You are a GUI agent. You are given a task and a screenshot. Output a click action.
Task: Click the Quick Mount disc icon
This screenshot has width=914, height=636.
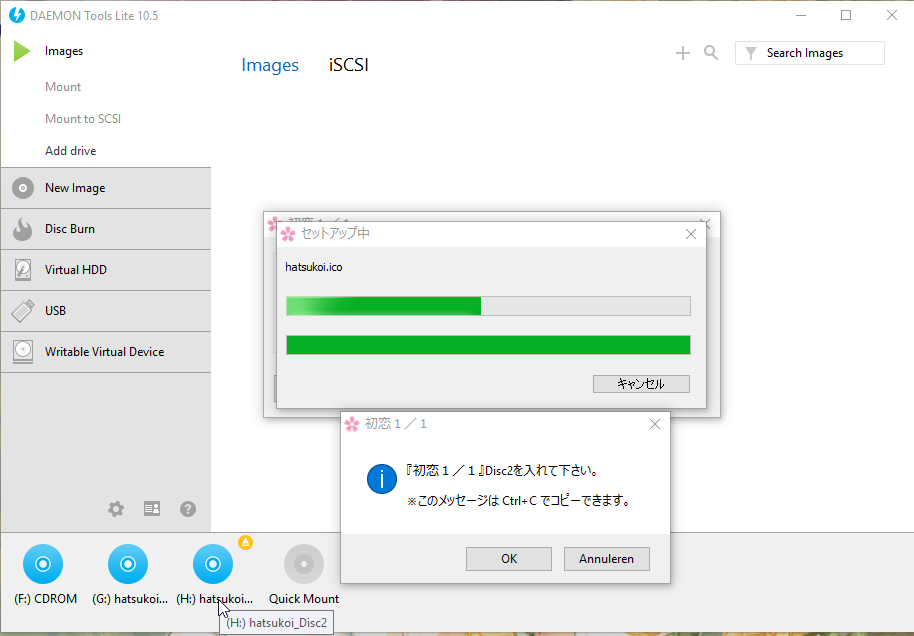304,564
